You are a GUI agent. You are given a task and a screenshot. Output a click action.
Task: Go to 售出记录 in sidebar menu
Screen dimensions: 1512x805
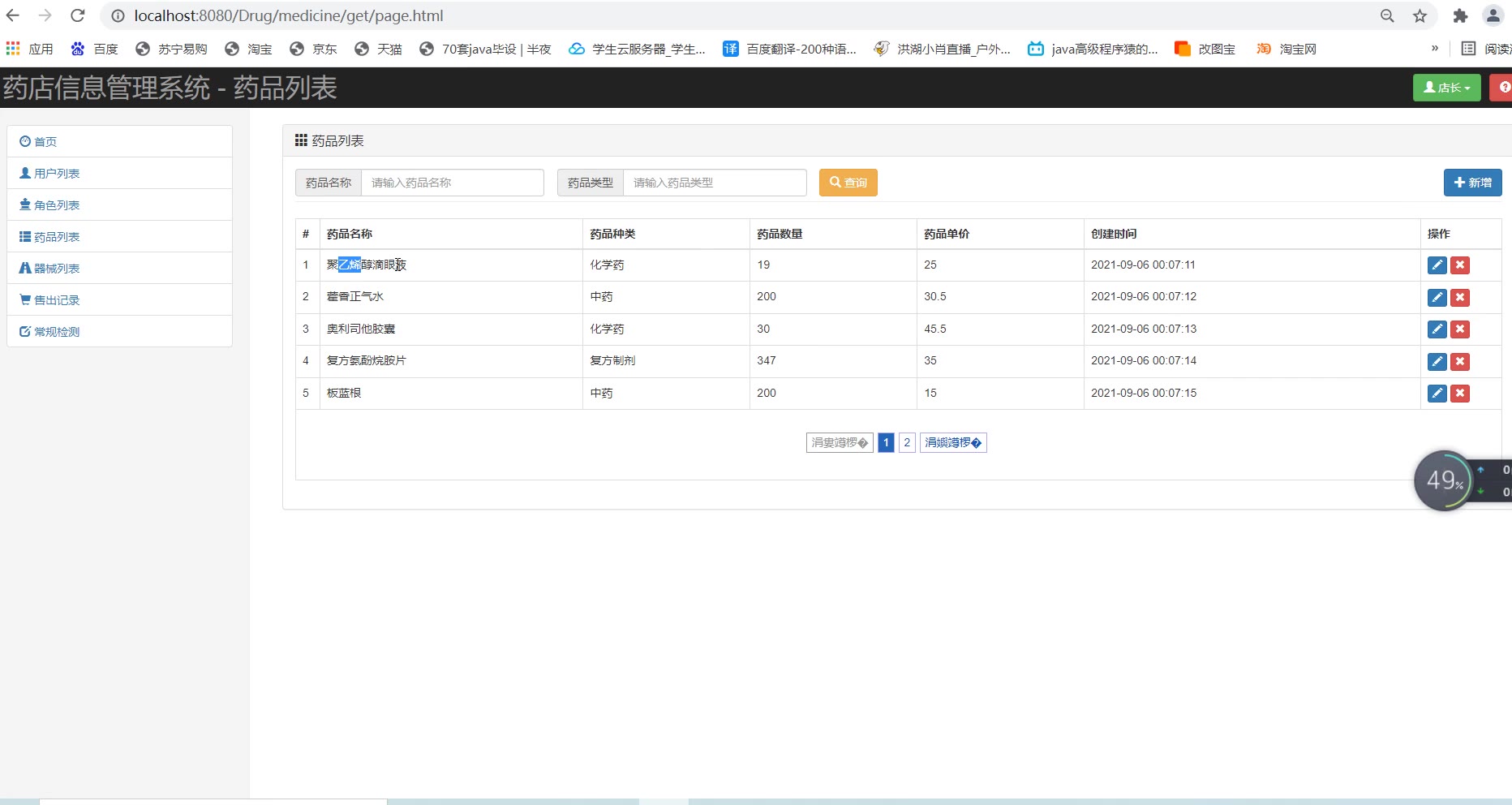[x=57, y=300]
